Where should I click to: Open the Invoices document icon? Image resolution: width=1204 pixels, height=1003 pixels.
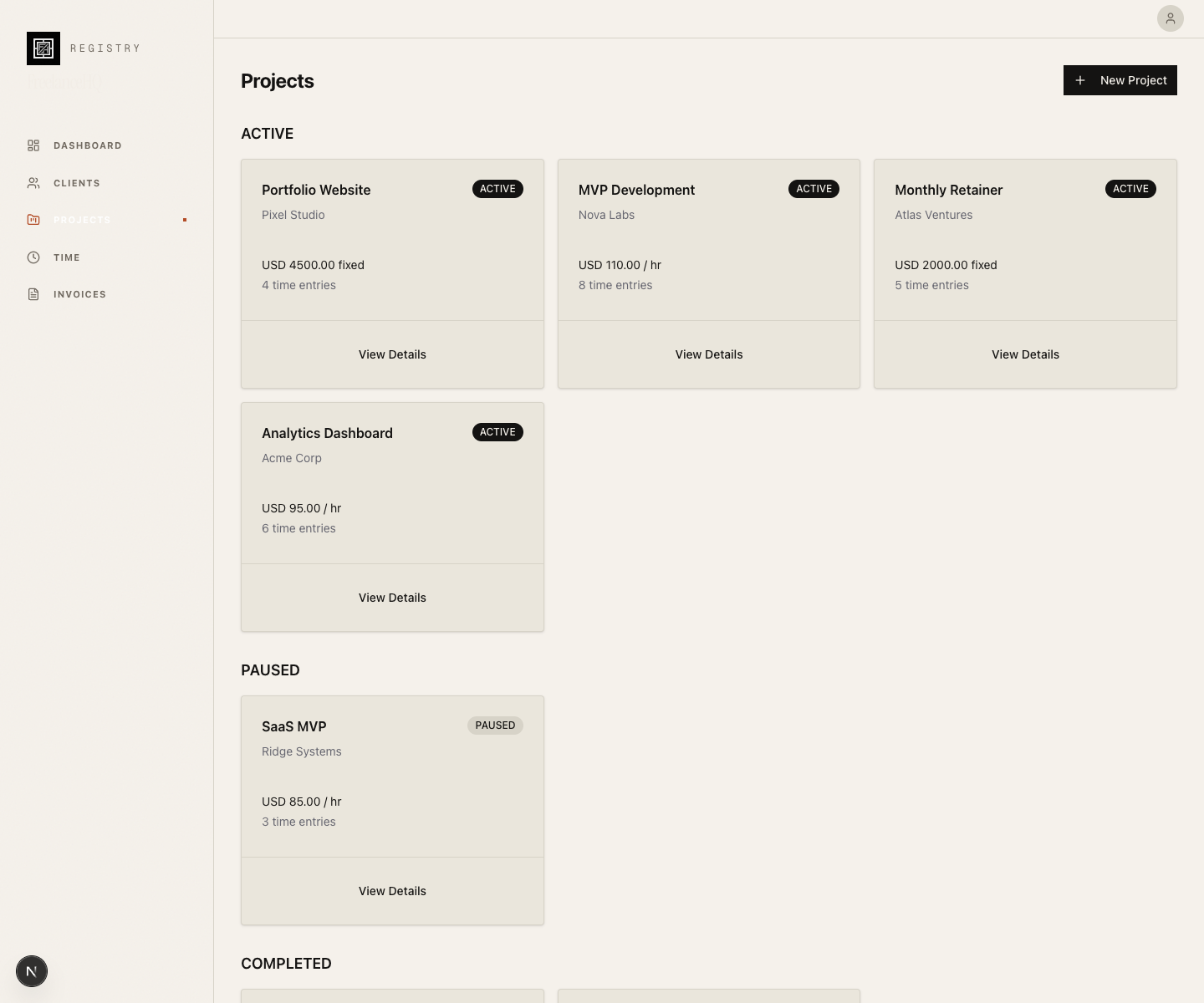pyautogui.click(x=33, y=293)
